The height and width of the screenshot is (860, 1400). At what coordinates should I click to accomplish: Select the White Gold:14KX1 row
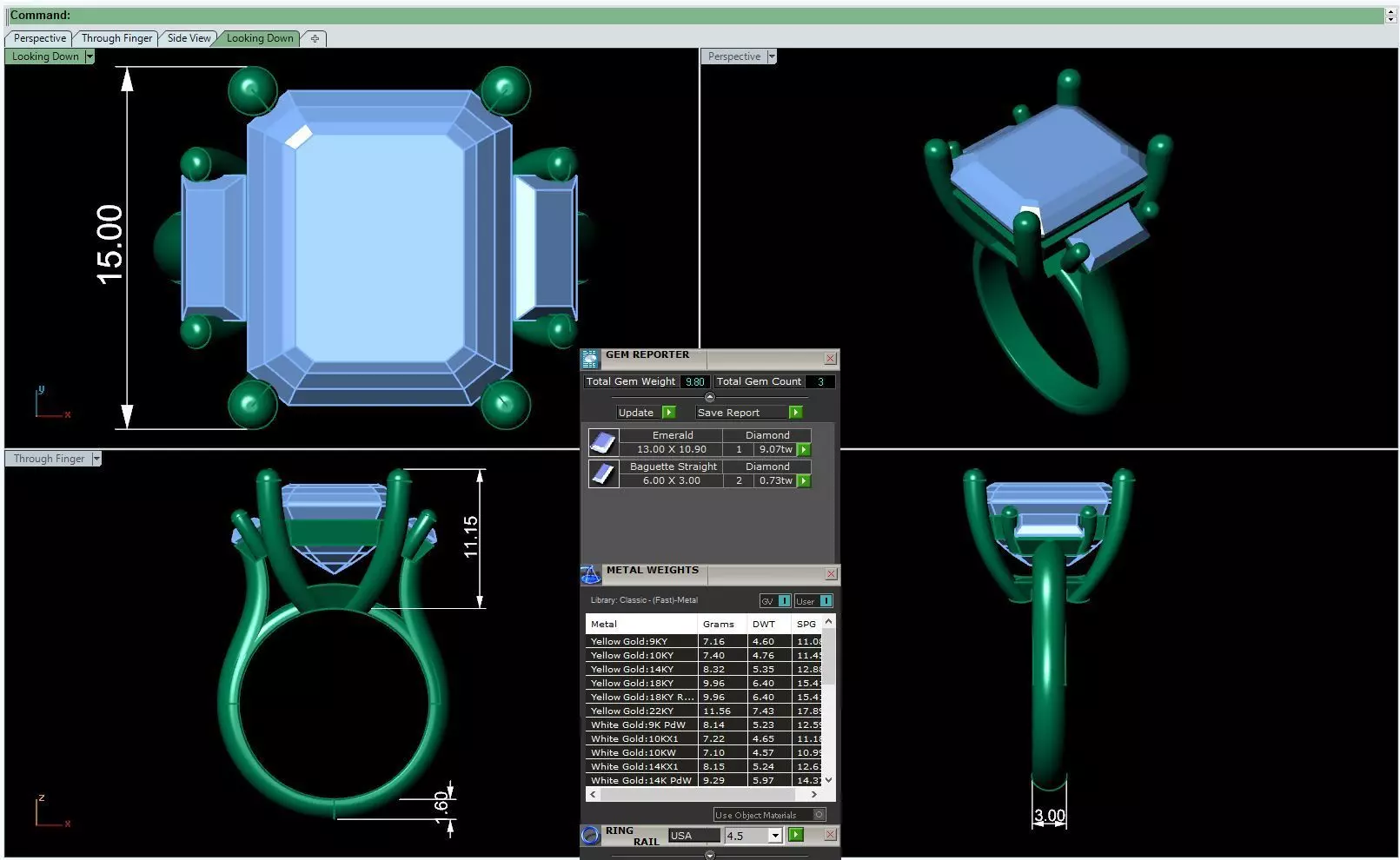[704, 766]
